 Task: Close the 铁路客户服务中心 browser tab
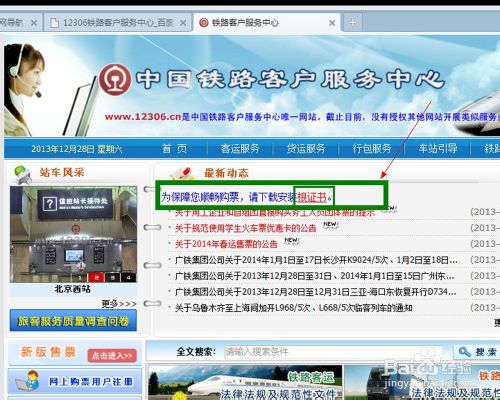(332, 23)
